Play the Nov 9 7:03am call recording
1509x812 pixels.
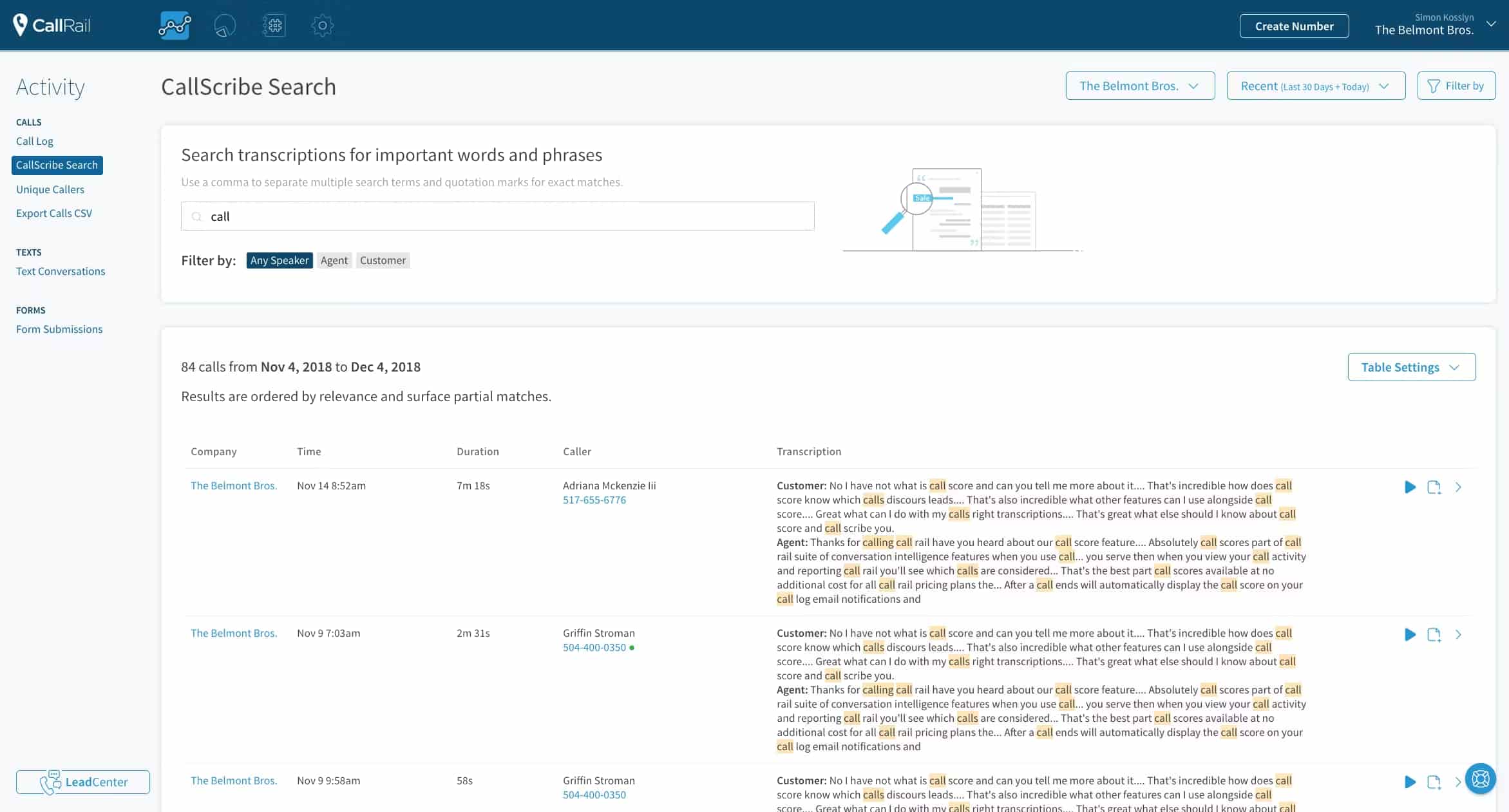(1410, 634)
